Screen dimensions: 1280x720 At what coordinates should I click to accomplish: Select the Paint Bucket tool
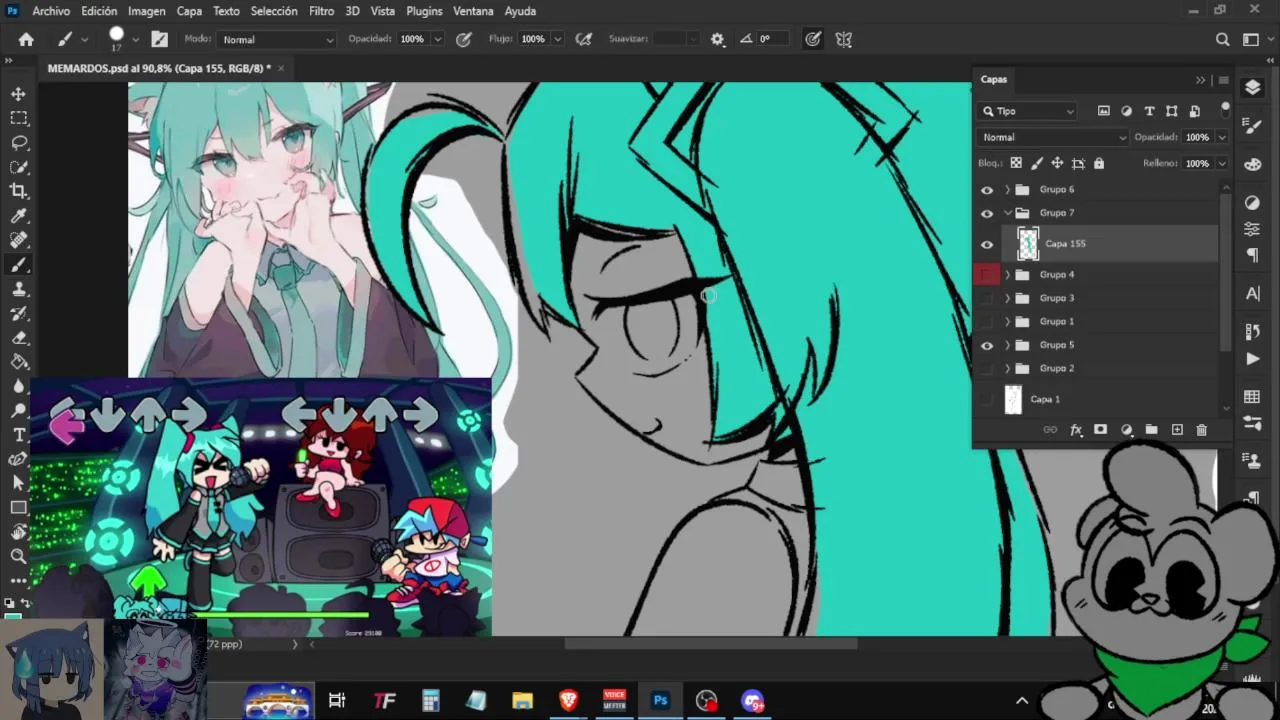click(19, 362)
